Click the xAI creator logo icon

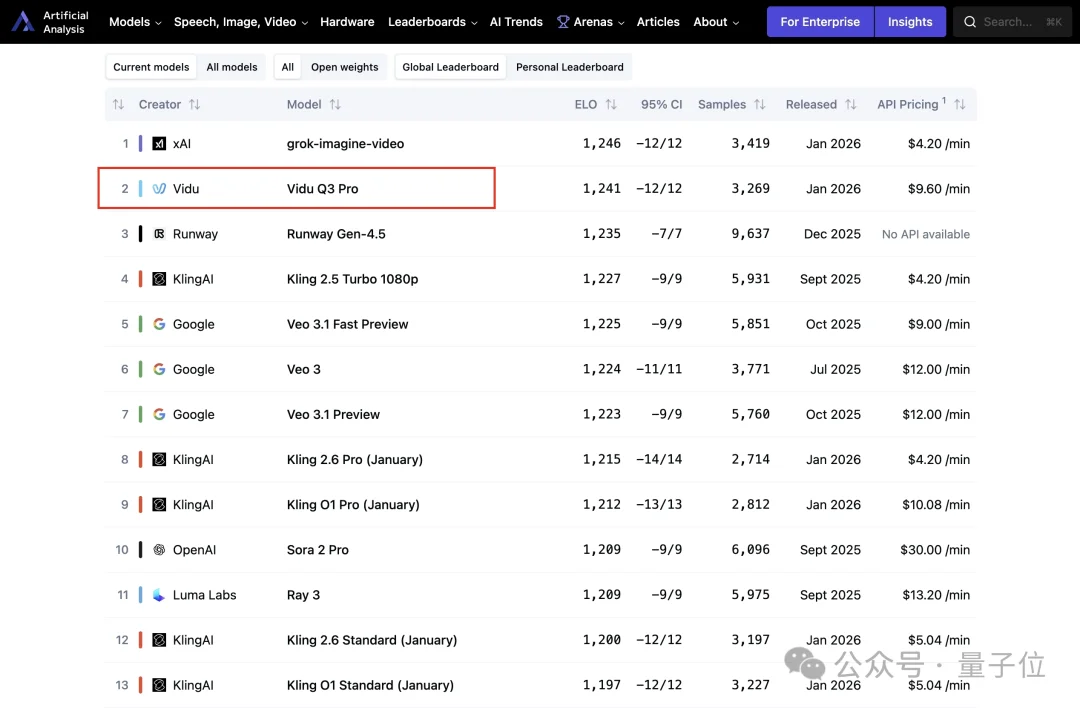point(159,144)
